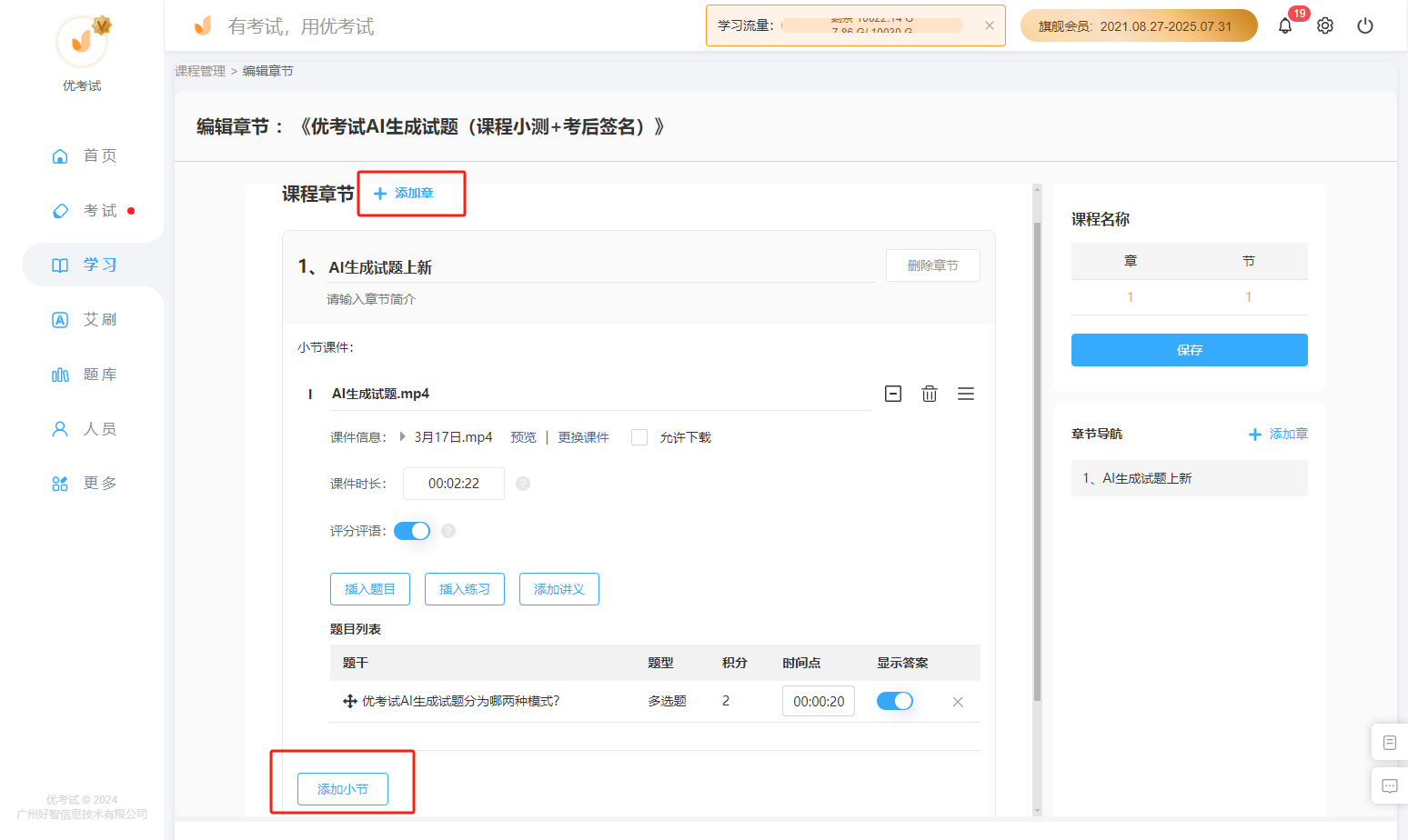Remove question with X icon

(958, 702)
